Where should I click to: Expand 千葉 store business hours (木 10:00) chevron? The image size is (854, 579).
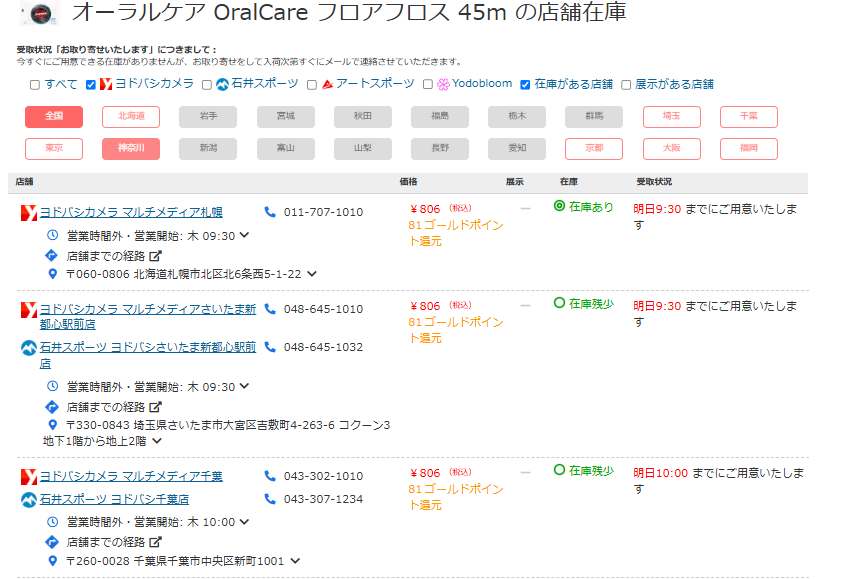tap(244, 521)
